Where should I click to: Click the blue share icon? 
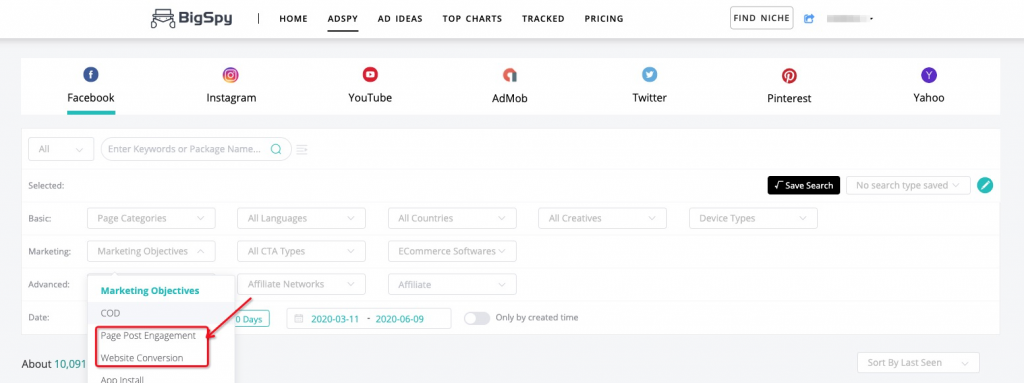(809, 19)
